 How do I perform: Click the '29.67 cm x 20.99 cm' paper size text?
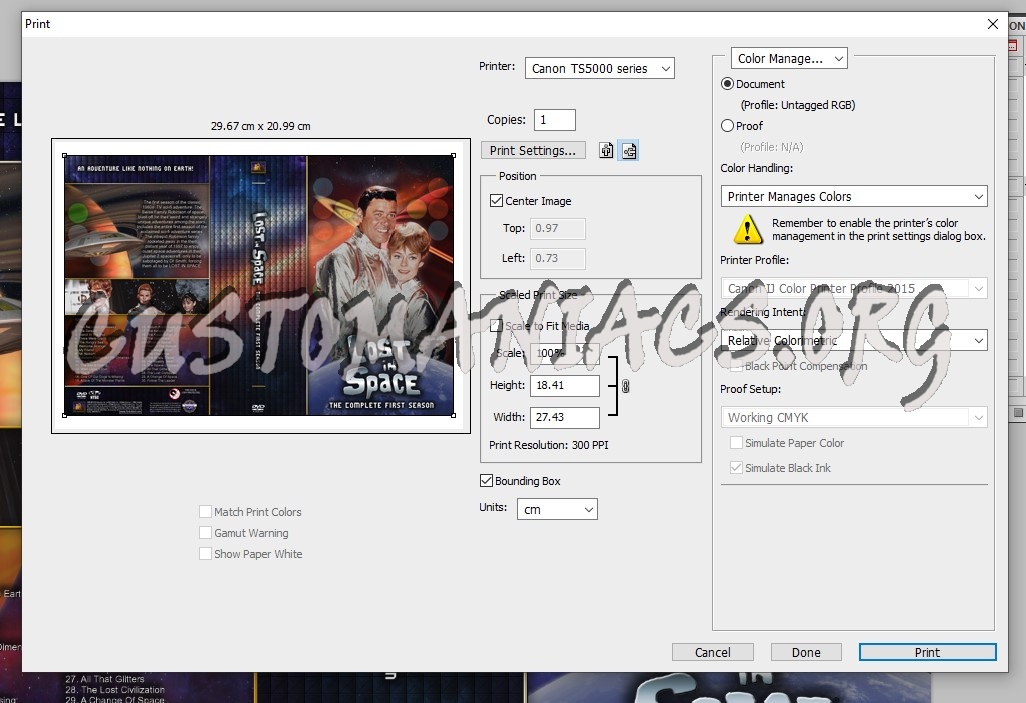(x=260, y=126)
